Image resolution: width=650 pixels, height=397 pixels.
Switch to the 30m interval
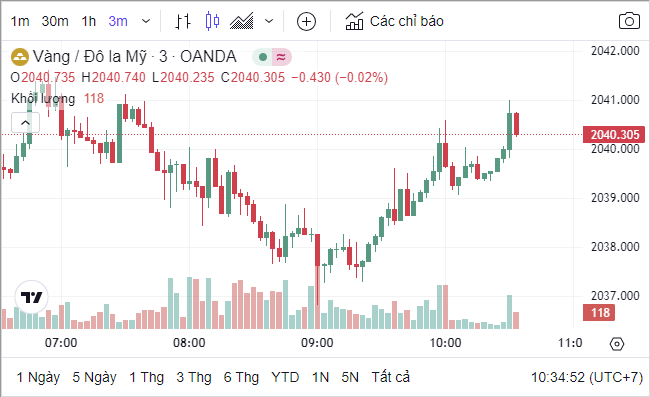pyautogui.click(x=55, y=21)
